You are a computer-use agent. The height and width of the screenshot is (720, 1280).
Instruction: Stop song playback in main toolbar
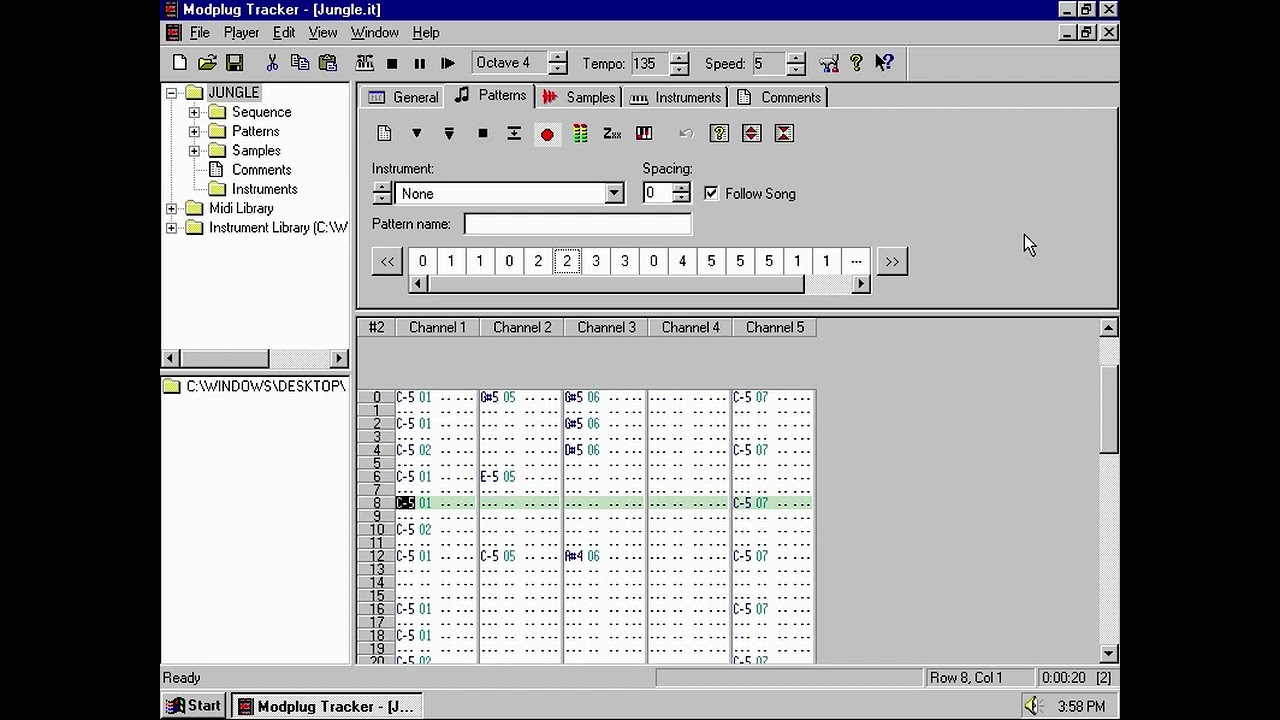pyautogui.click(x=392, y=63)
